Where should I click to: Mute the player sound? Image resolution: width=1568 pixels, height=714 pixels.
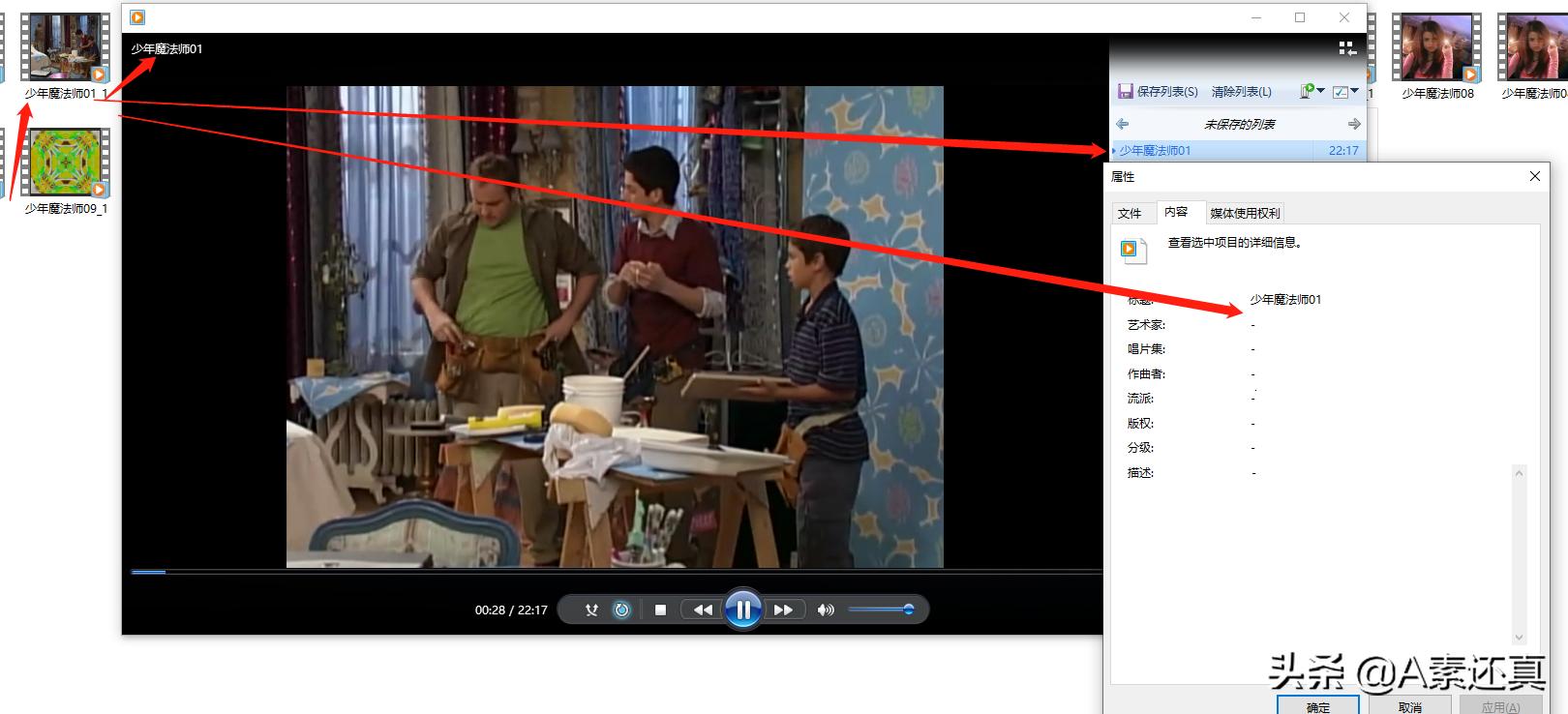pyautogui.click(x=826, y=610)
